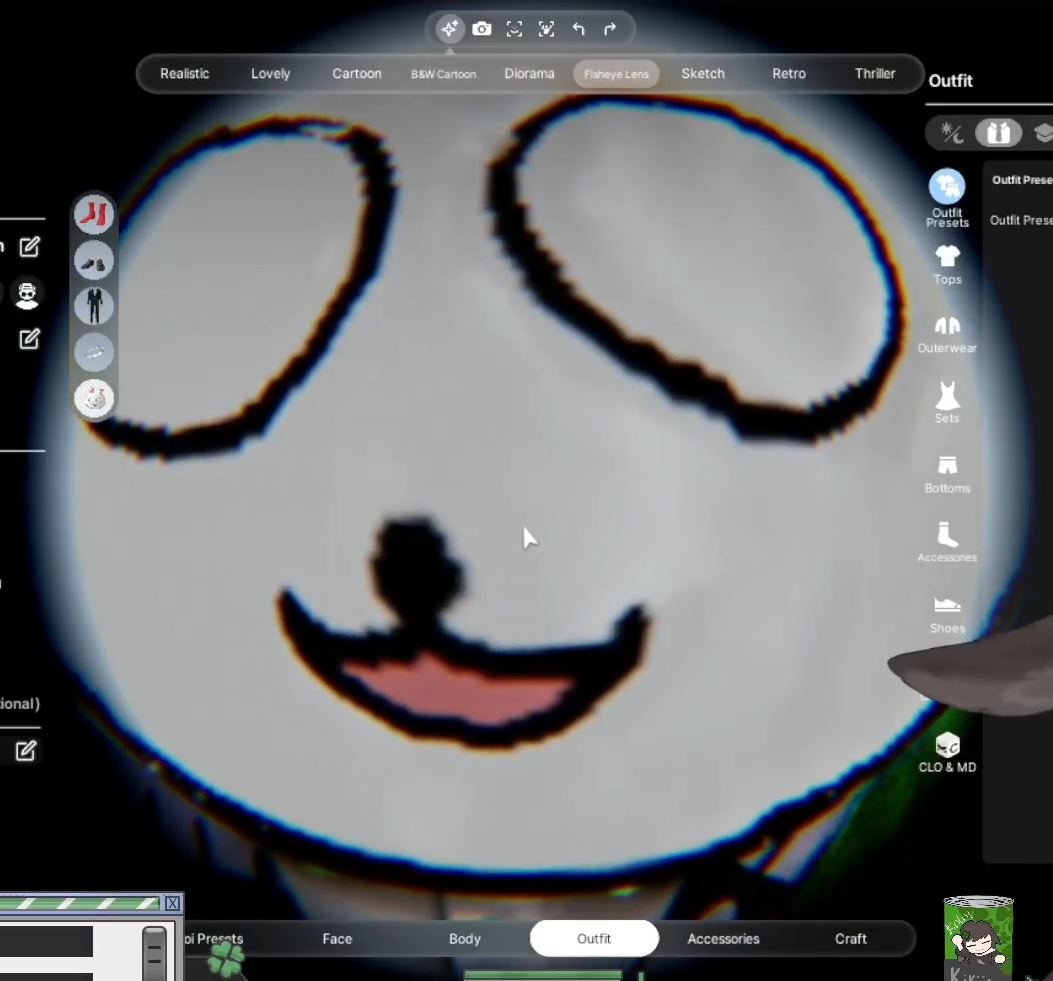The height and width of the screenshot is (981, 1053).
Task: Click the top edit pencil icon
Action: click(x=29, y=247)
